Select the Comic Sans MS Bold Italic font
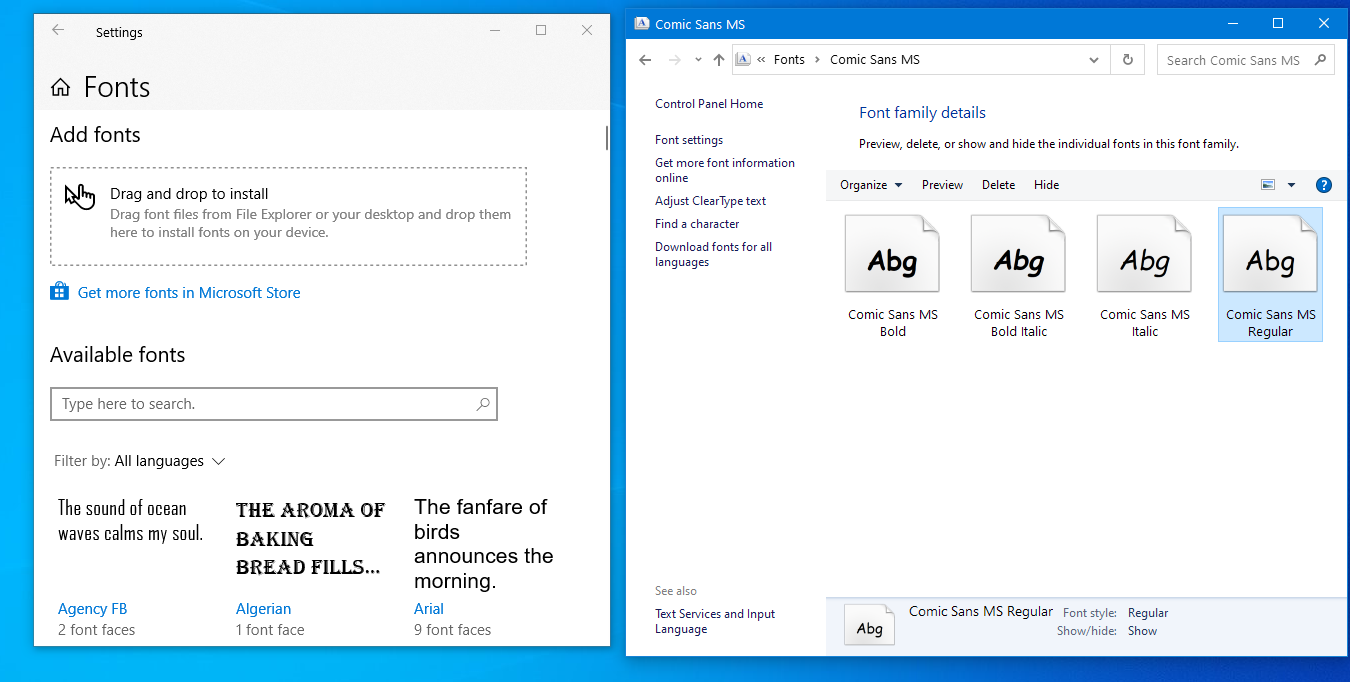The image size is (1350, 682). pos(1019,275)
